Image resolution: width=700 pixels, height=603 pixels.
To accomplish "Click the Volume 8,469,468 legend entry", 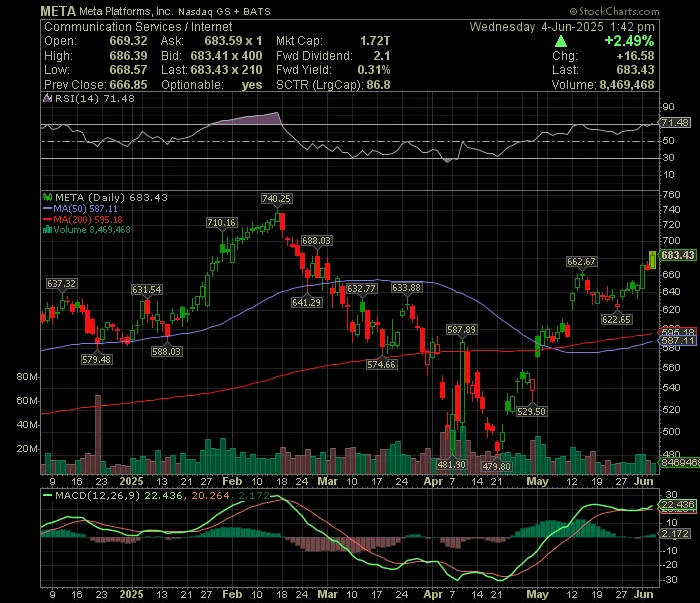I will pyautogui.click(x=92, y=230).
